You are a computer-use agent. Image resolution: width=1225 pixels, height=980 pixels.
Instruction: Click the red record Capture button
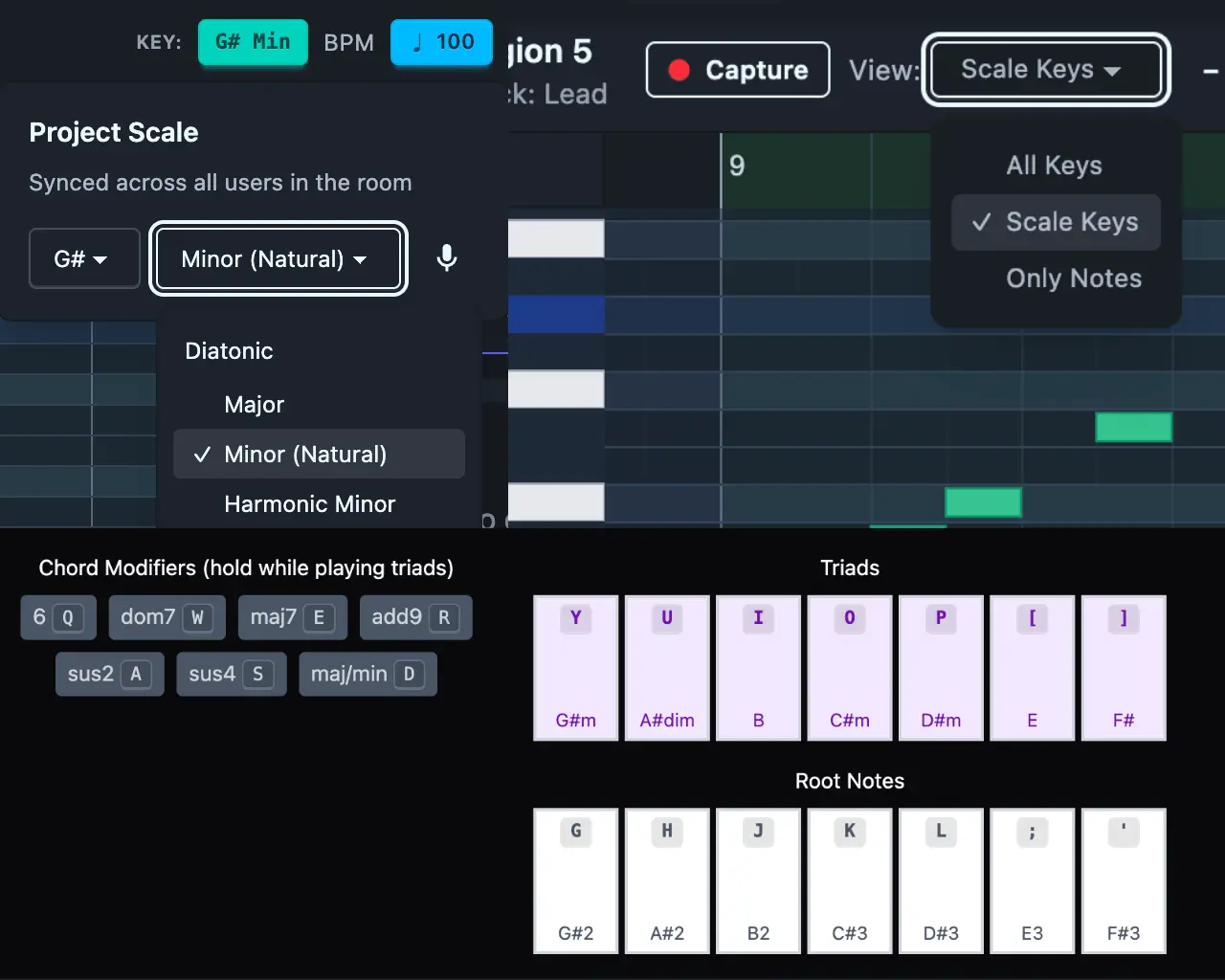[x=738, y=70]
